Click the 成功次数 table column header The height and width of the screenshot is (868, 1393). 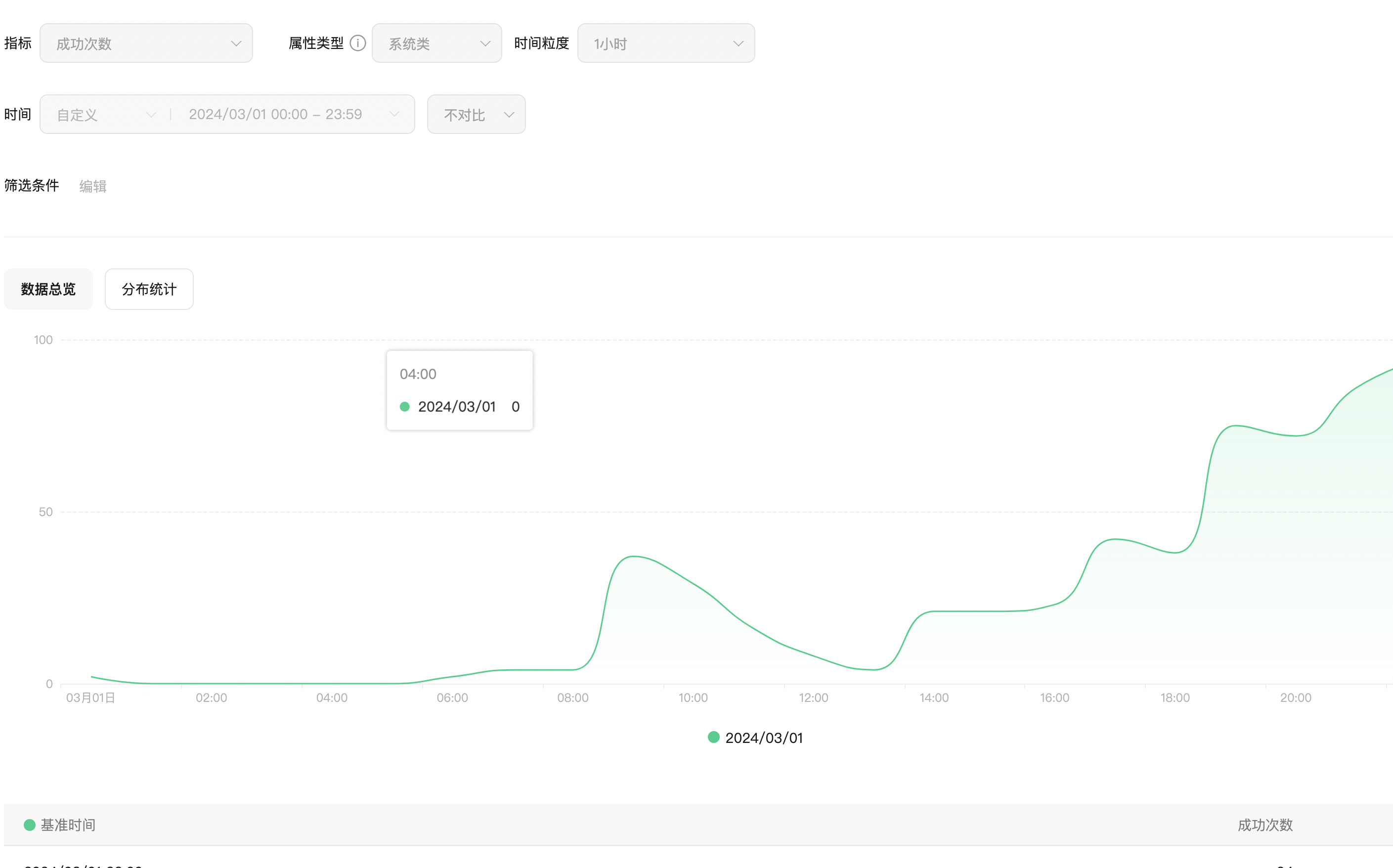point(1264,825)
